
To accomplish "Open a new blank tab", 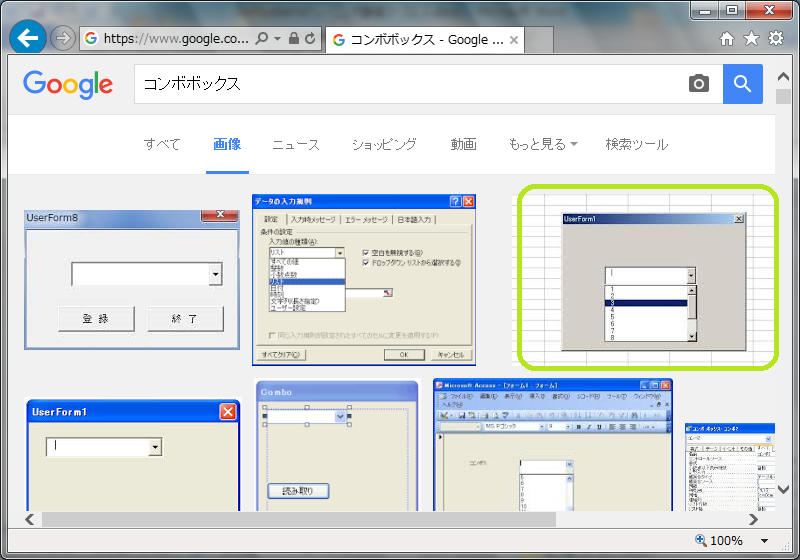I will (539, 40).
